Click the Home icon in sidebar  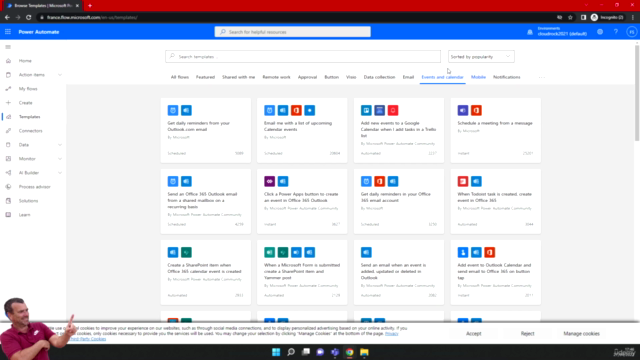pyautogui.click(x=8, y=61)
